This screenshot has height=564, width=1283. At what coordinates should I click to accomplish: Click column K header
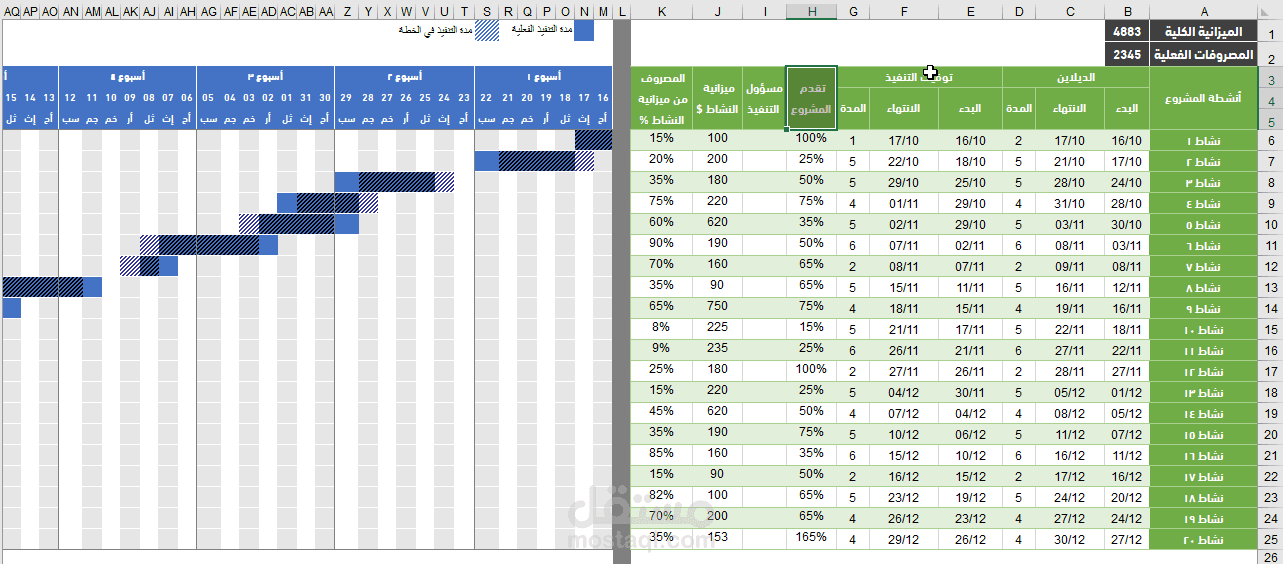[663, 11]
